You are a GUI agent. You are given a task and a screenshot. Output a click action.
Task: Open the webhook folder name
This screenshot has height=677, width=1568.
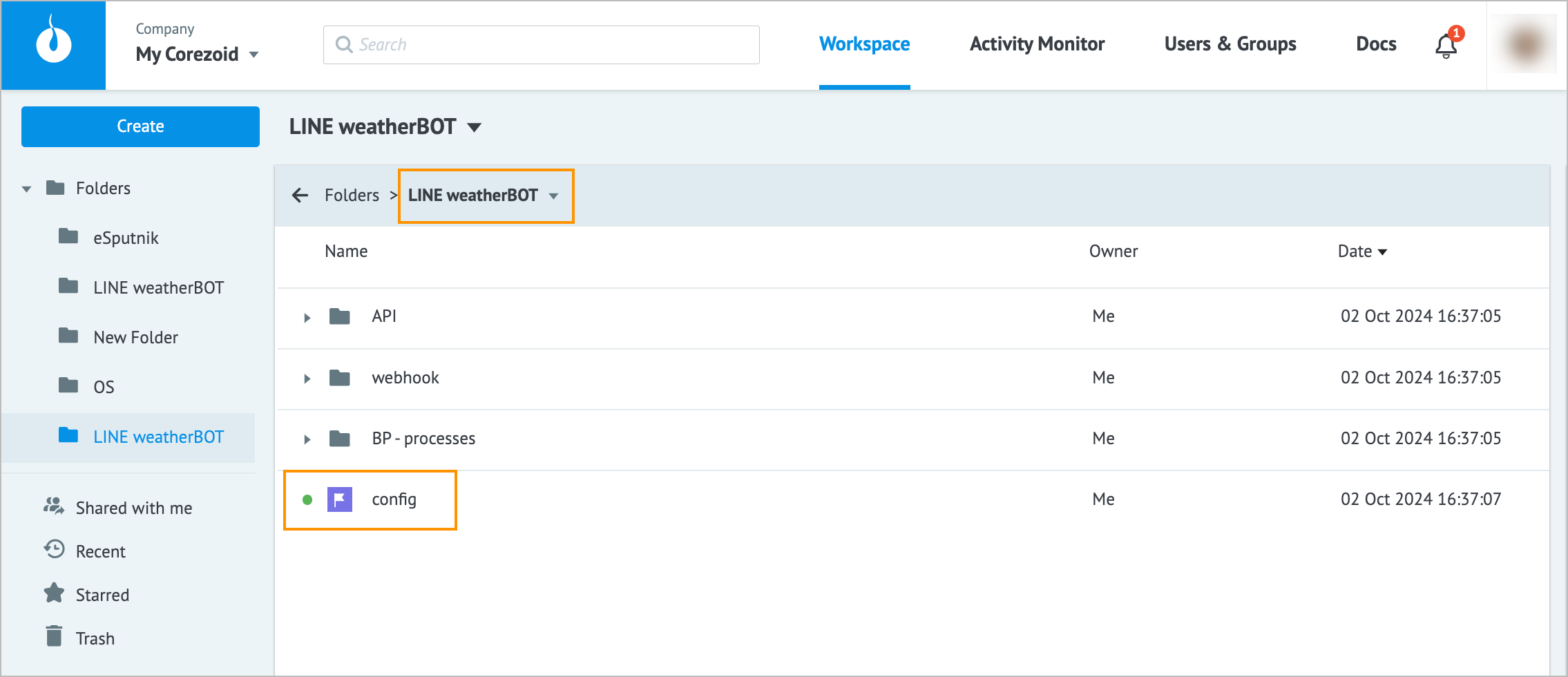405,378
